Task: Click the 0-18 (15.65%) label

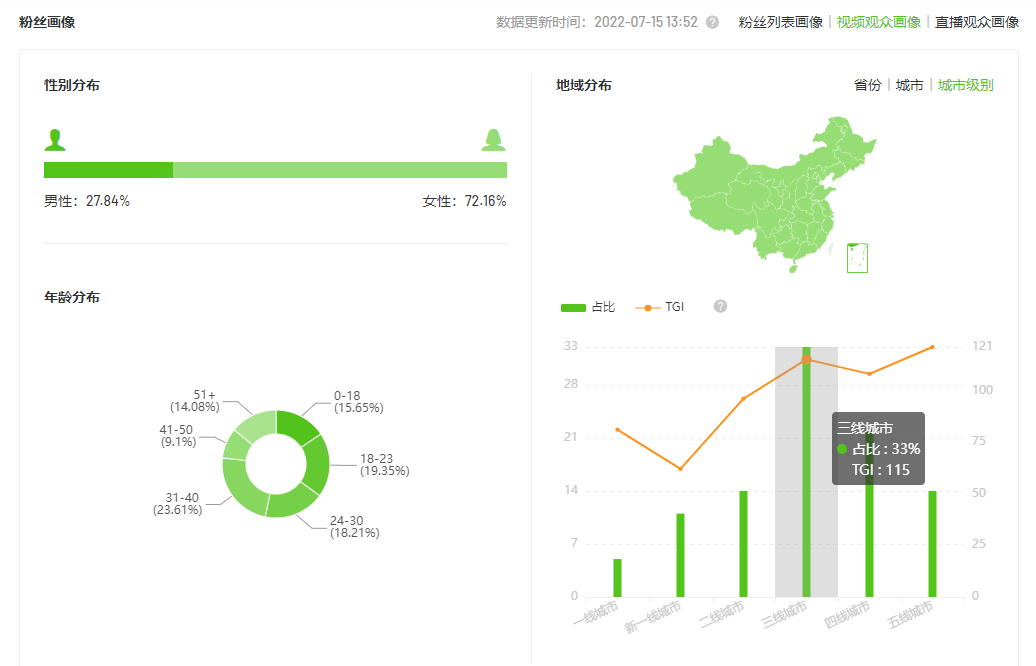Action: pos(359,402)
